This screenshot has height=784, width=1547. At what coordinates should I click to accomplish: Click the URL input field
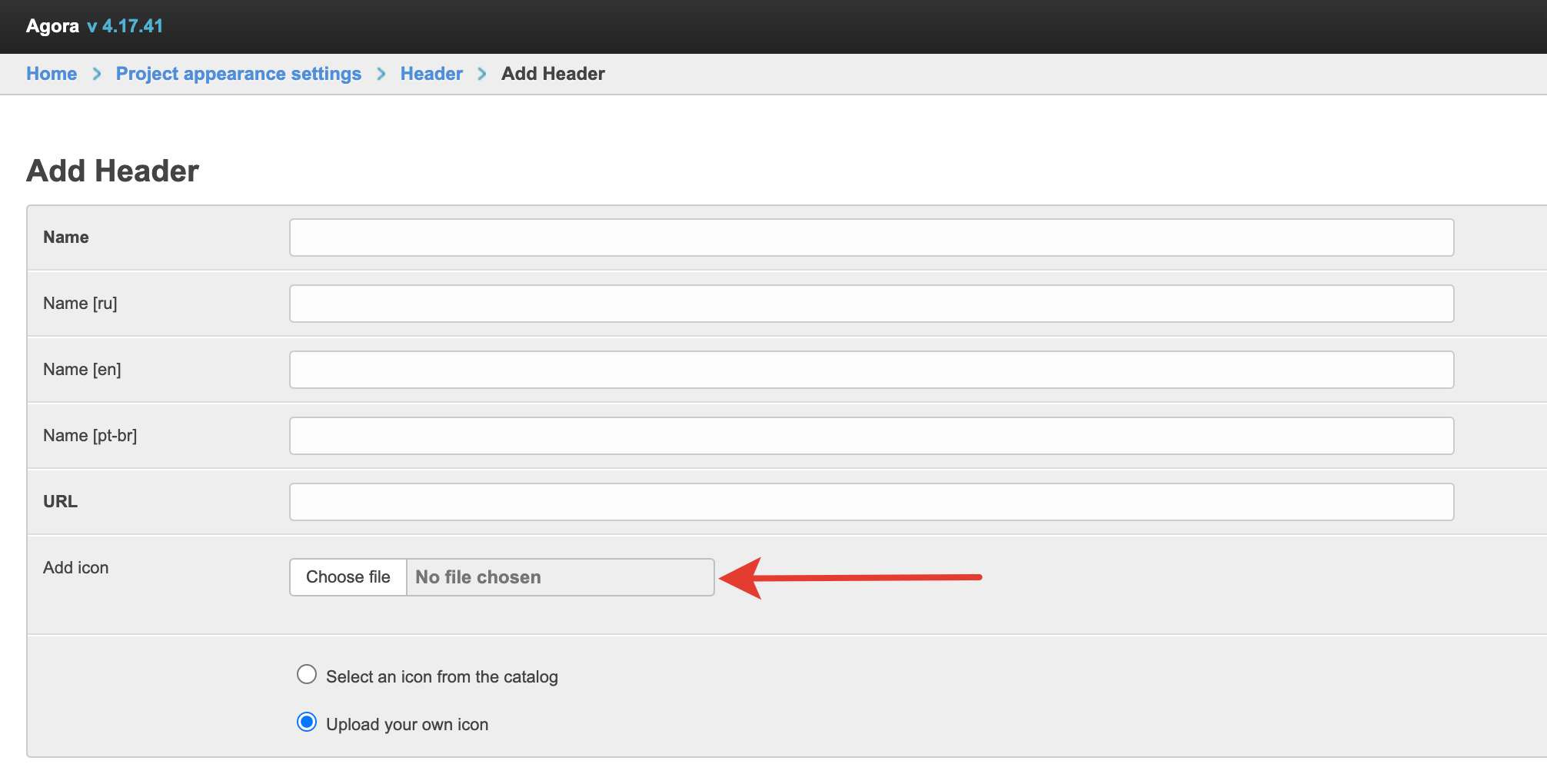pos(871,502)
